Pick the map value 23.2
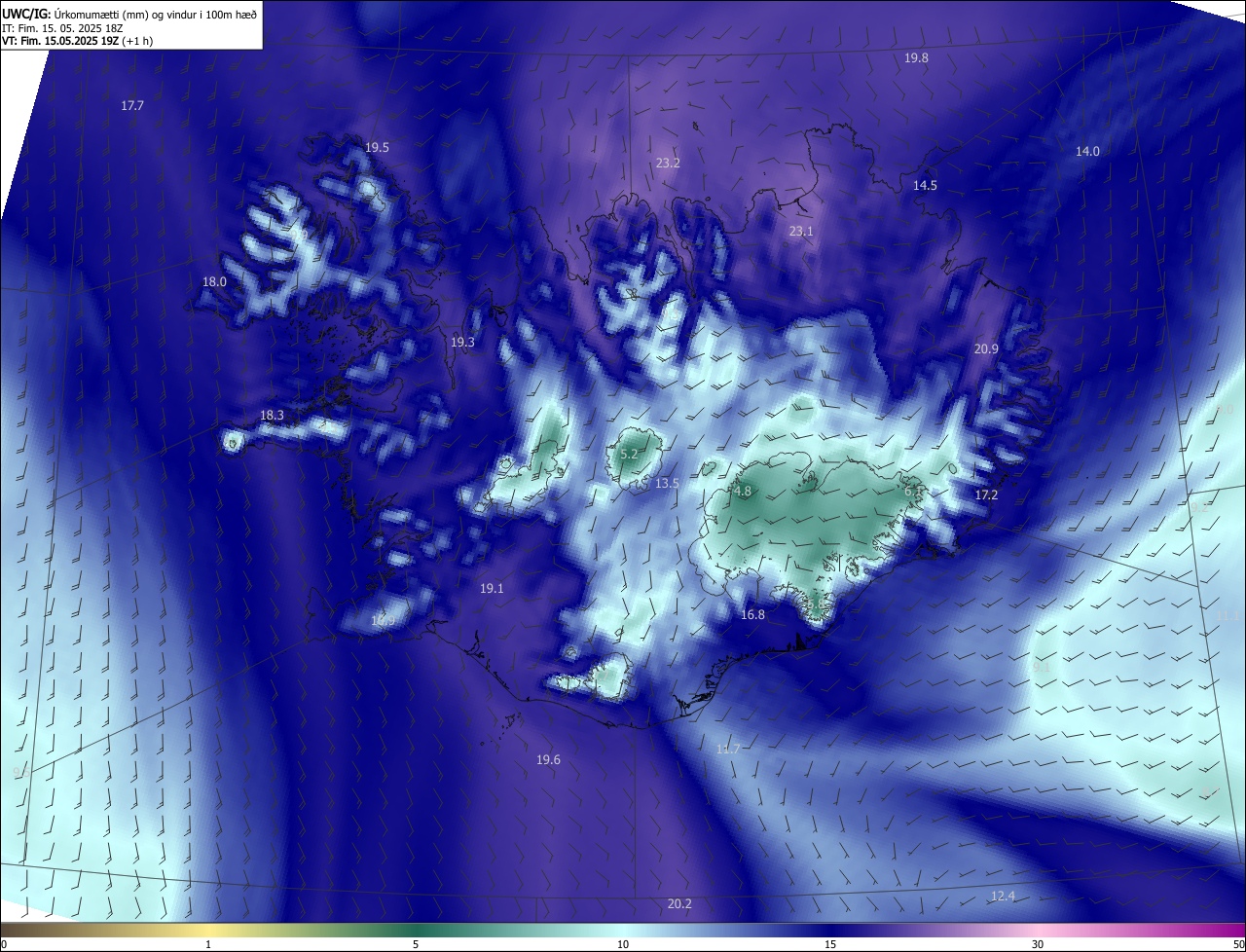 tap(668, 163)
